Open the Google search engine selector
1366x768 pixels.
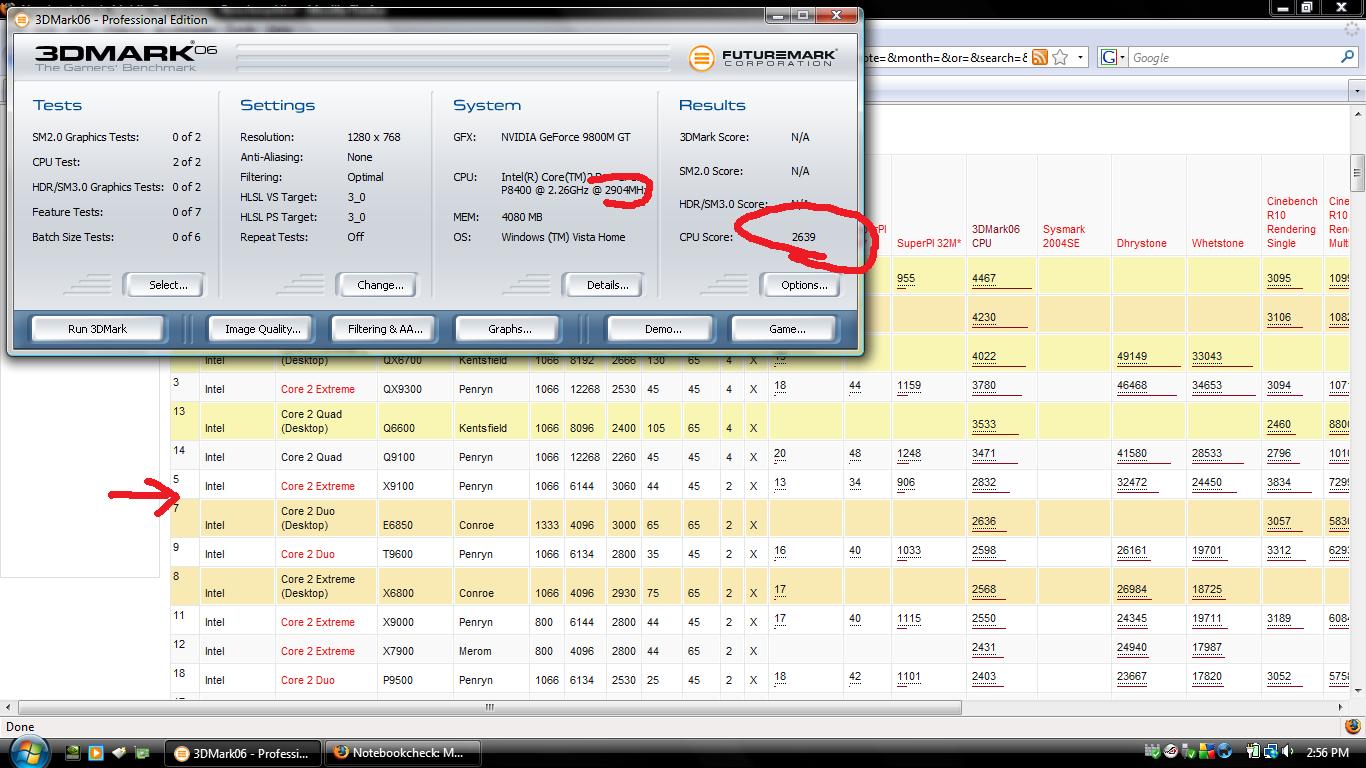coord(1113,58)
